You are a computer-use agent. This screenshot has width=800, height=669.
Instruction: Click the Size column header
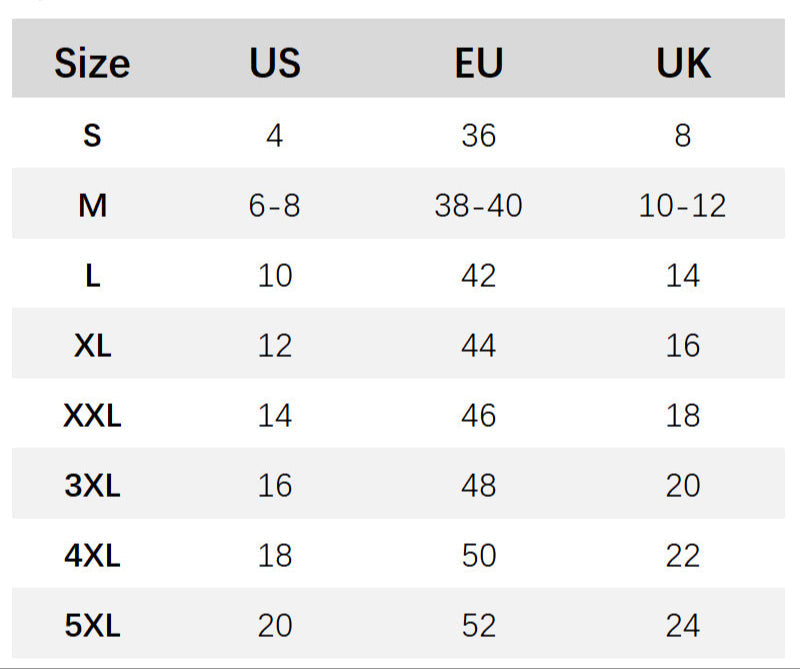click(x=92, y=64)
